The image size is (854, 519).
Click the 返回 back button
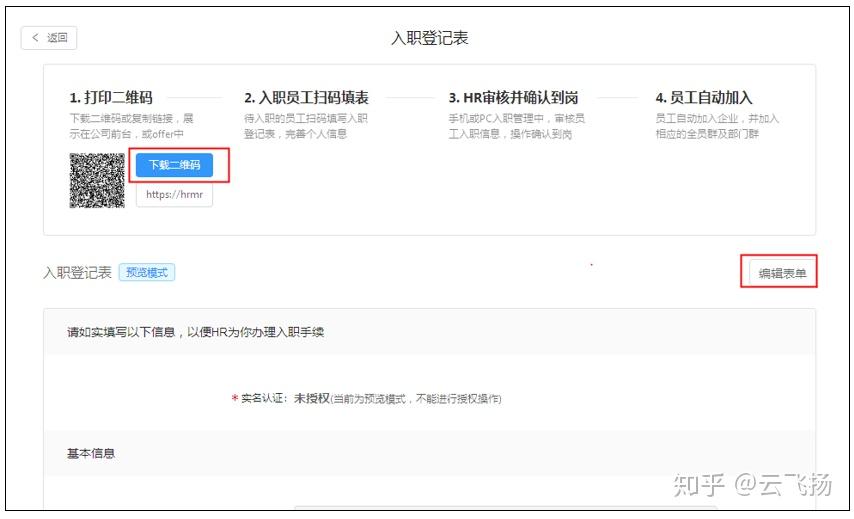(49, 38)
